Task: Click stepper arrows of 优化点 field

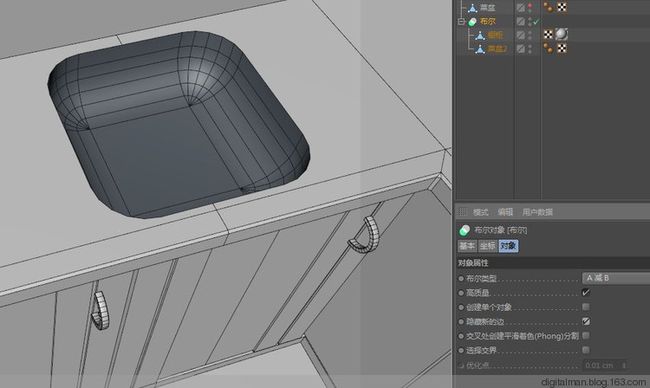Action: (x=624, y=365)
